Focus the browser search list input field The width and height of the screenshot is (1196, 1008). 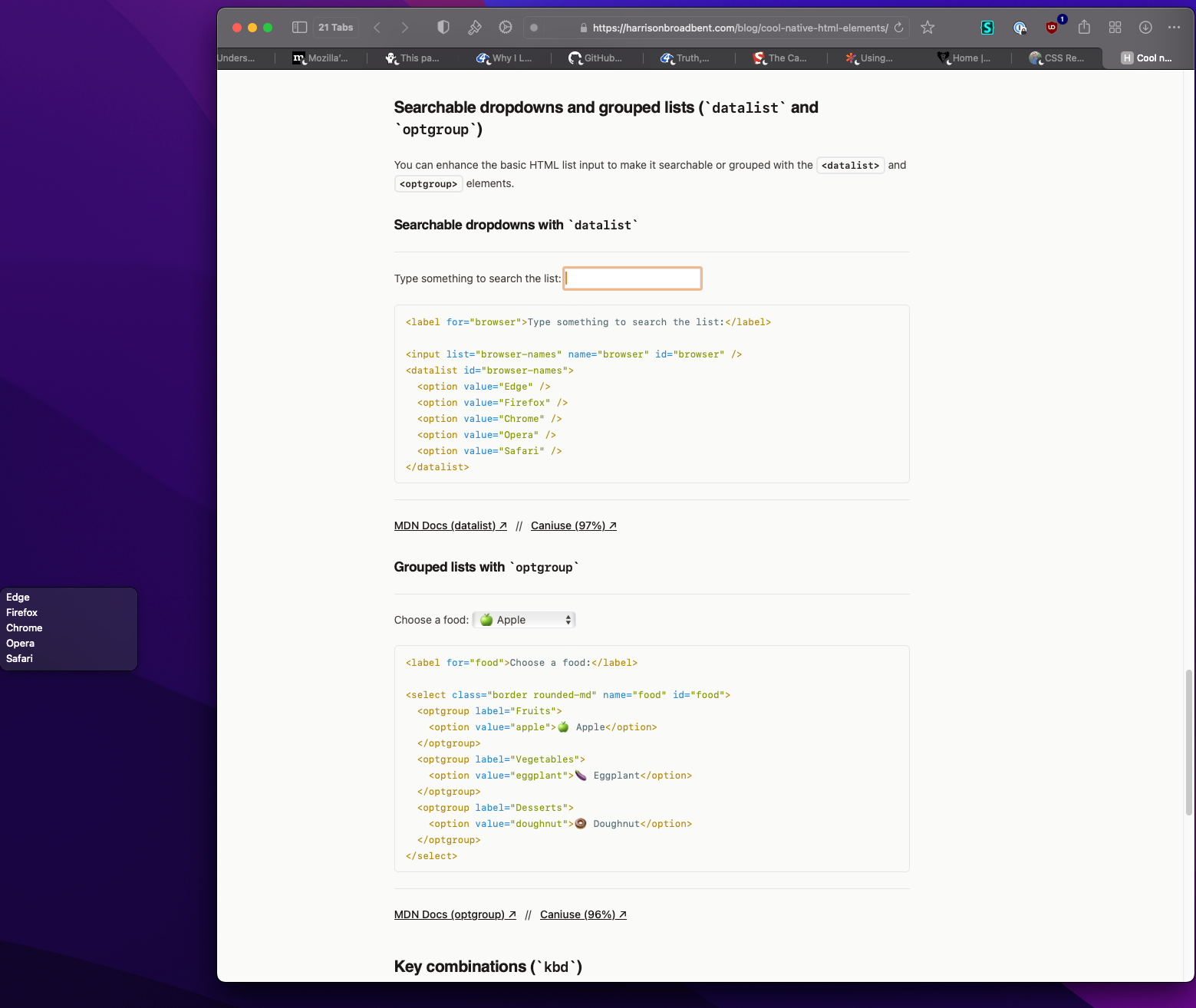click(x=632, y=278)
